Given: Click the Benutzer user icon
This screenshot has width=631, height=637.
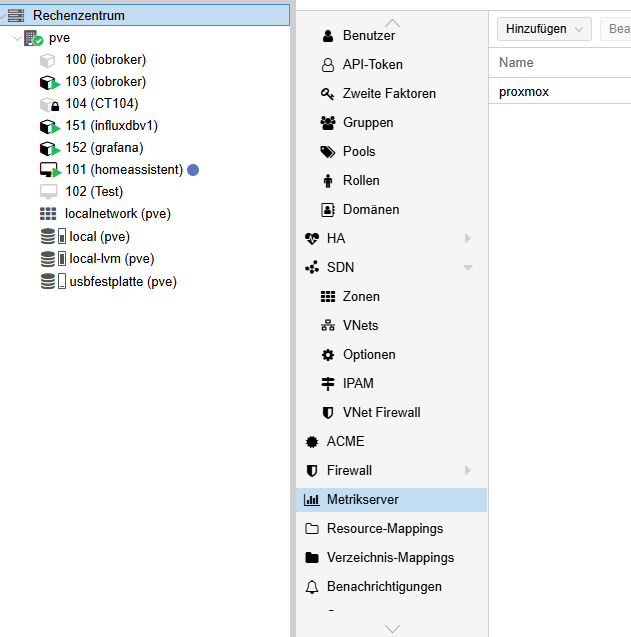Looking at the screenshot, I should tap(328, 36).
